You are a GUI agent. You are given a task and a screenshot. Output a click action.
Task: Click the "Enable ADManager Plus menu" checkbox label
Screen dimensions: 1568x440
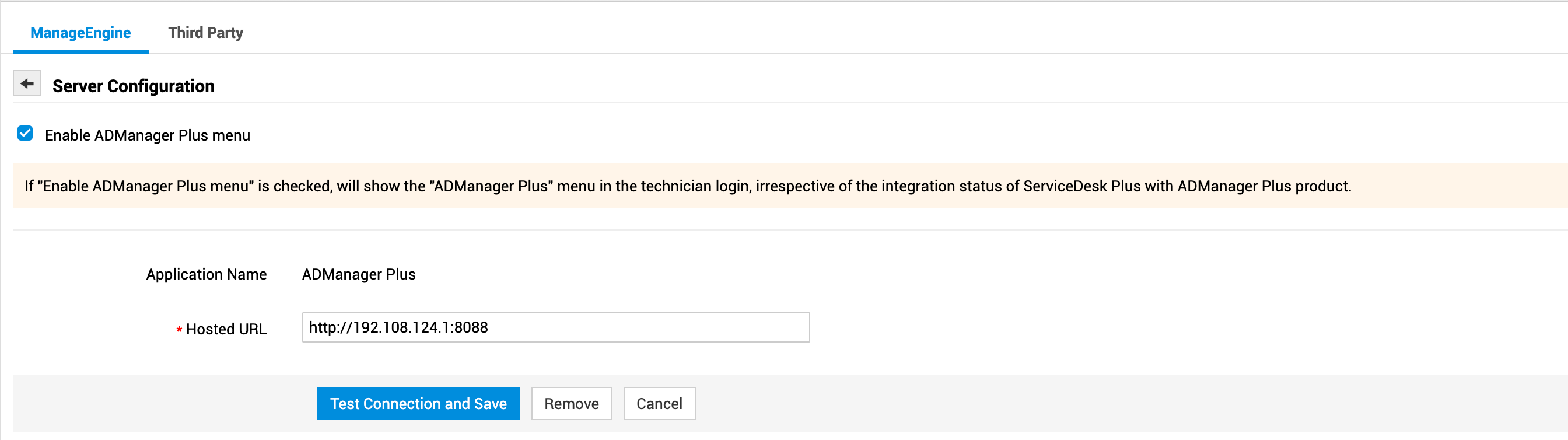(148, 135)
